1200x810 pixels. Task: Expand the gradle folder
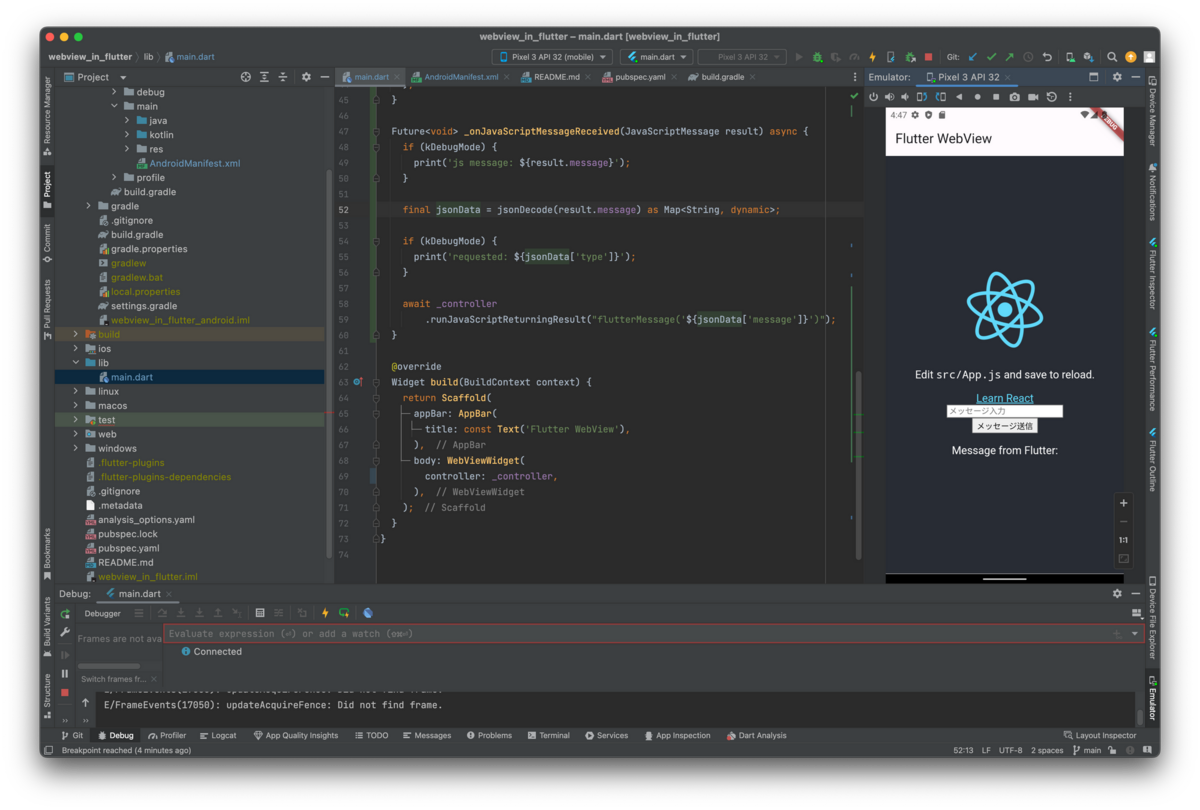(89, 206)
